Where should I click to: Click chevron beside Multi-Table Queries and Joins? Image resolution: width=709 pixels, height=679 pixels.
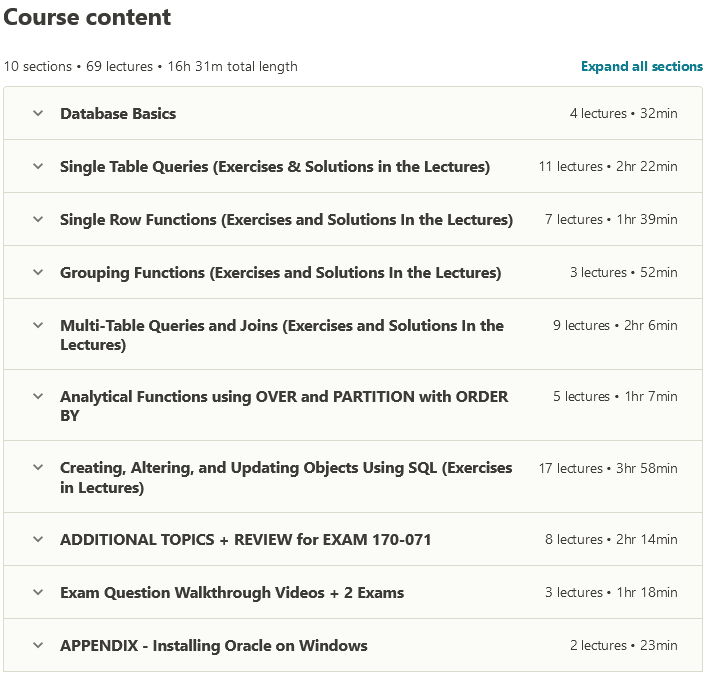click(38, 326)
